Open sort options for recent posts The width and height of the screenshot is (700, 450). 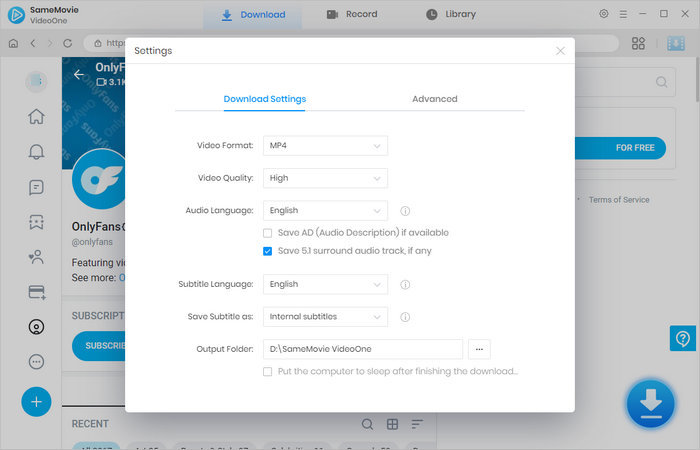(417, 424)
